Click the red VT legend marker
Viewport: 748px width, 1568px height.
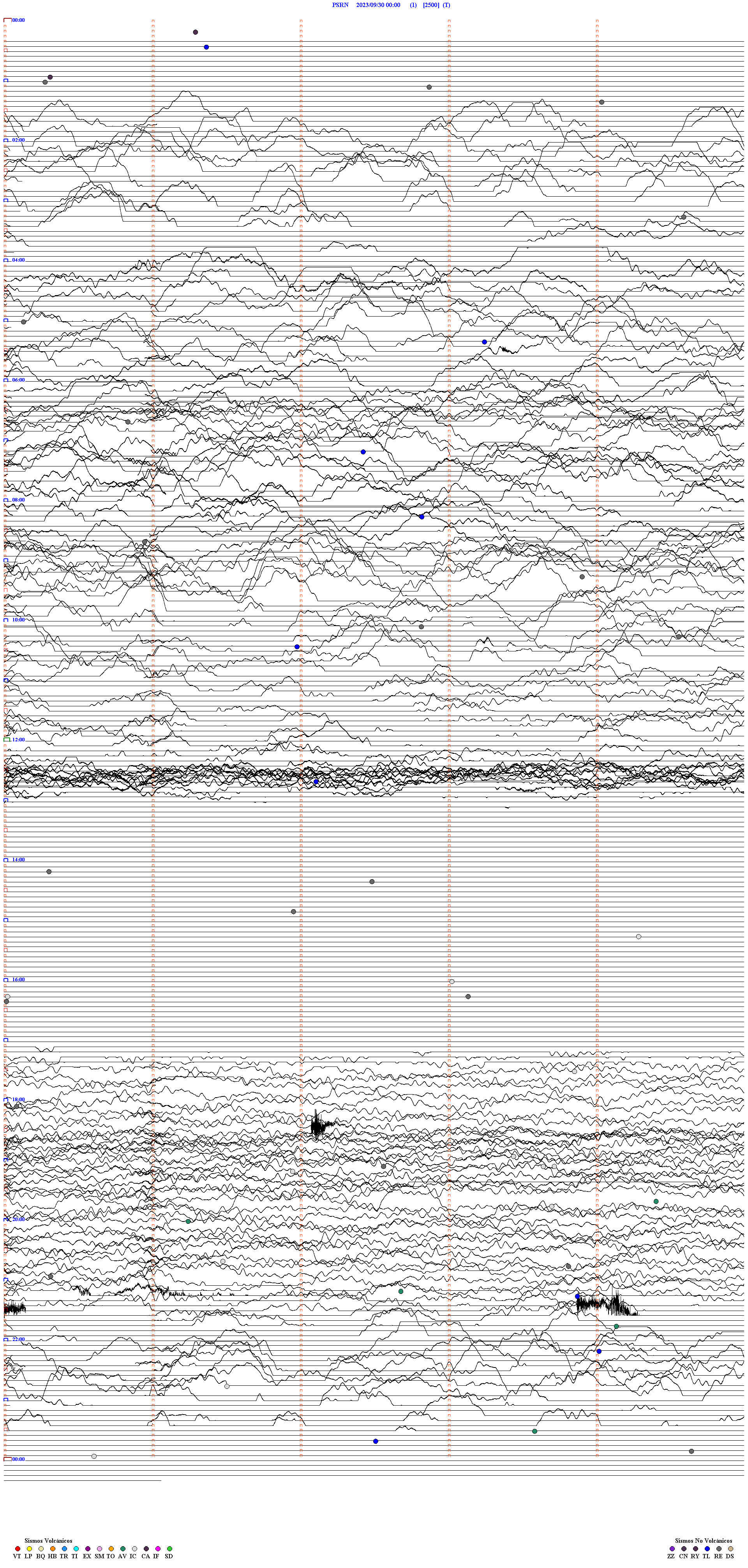[18, 1549]
